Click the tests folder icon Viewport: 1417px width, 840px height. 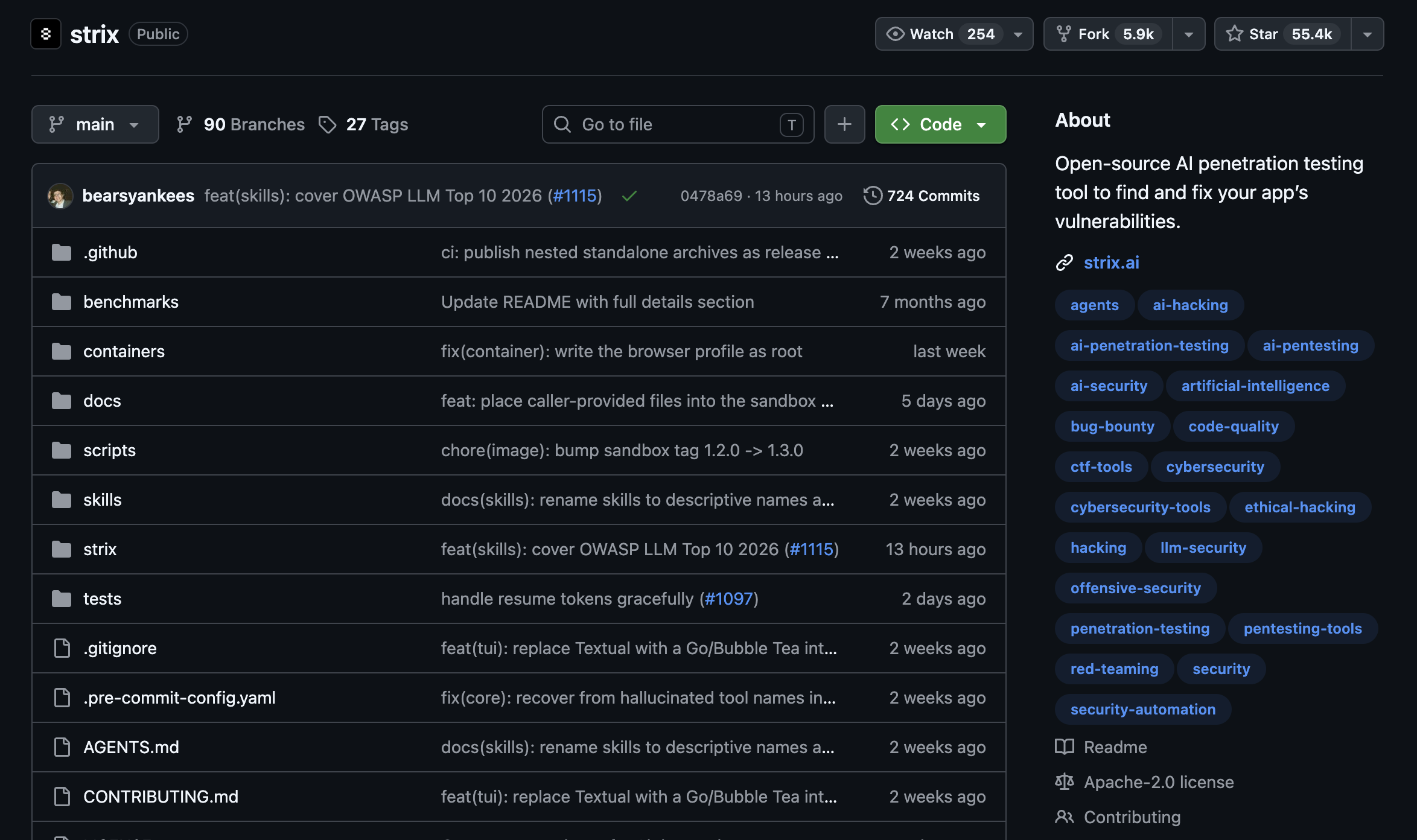coord(62,599)
